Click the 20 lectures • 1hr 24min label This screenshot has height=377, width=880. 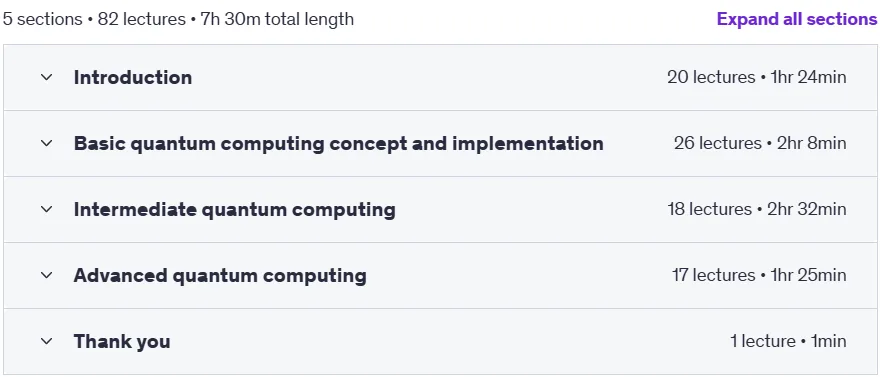(757, 77)
